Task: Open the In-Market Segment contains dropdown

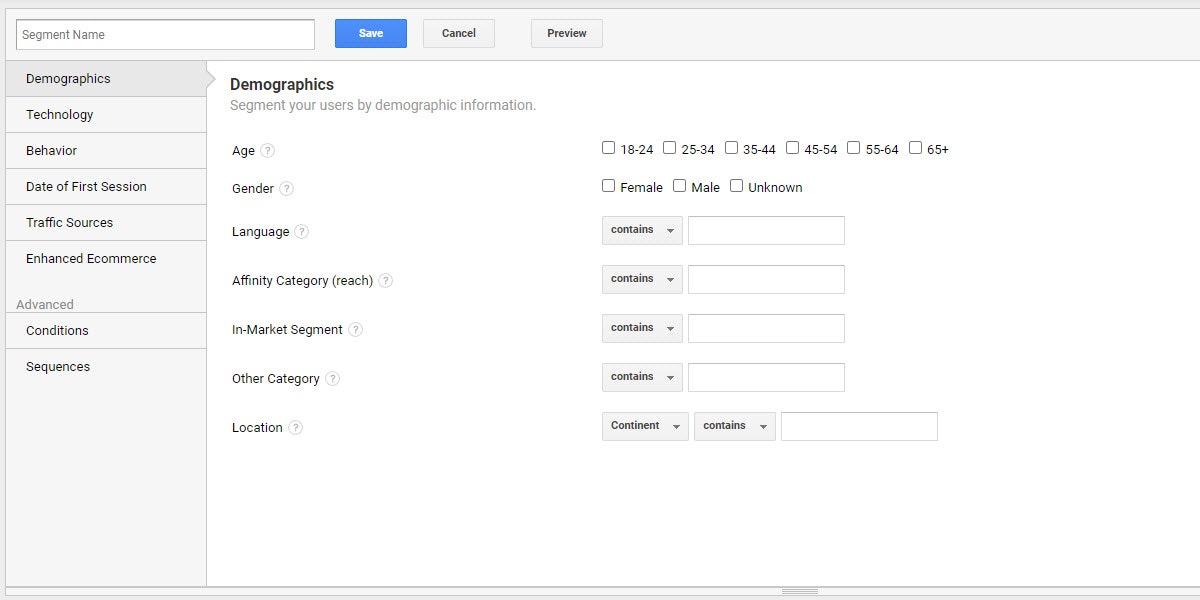Action: pos(642,328)
